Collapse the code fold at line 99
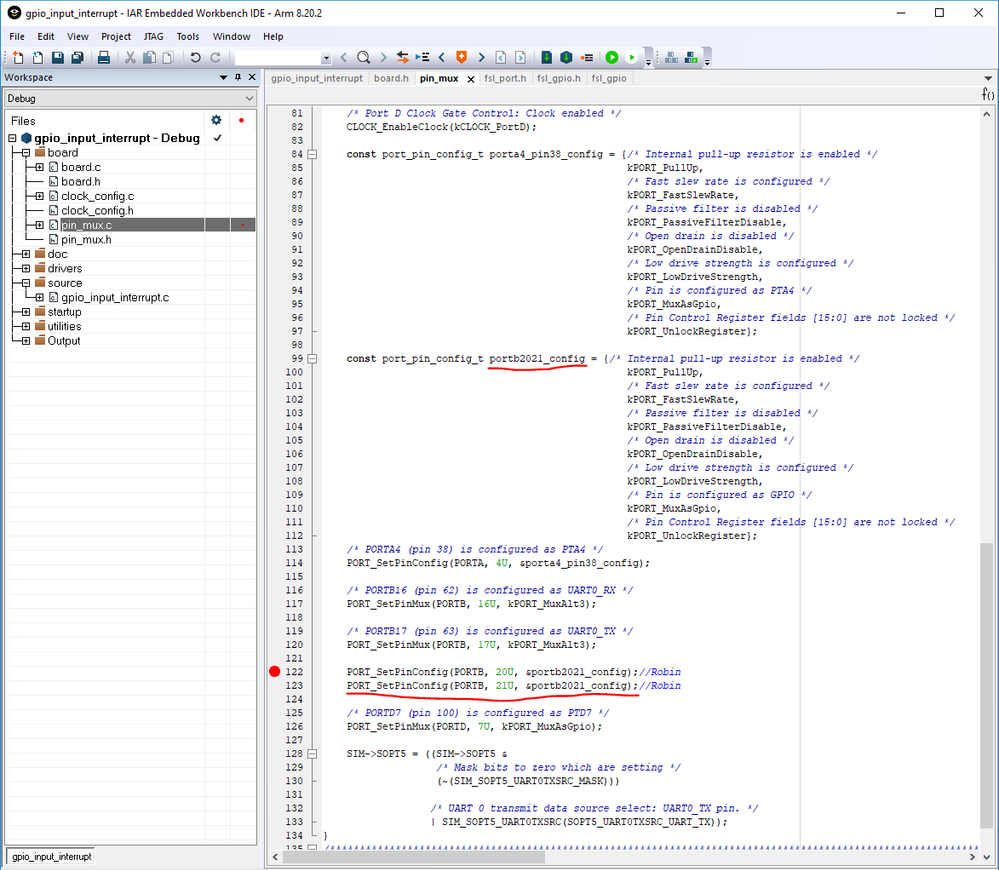Screen dimensions: 999x870 pyautogui.click(x=312, y=358)
